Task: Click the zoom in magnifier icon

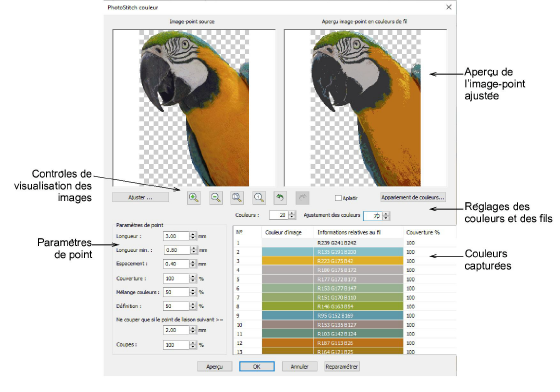Action: [x=194, y=198]
